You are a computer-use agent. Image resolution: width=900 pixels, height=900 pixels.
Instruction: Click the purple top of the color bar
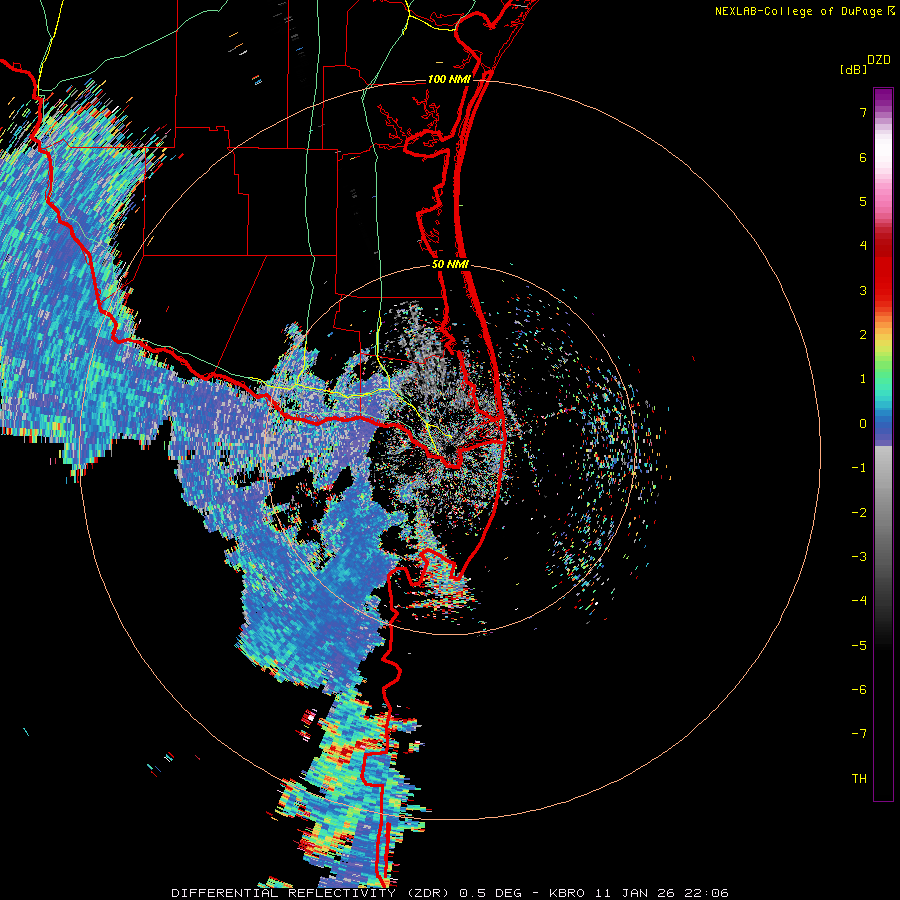(x=883, y=99)
